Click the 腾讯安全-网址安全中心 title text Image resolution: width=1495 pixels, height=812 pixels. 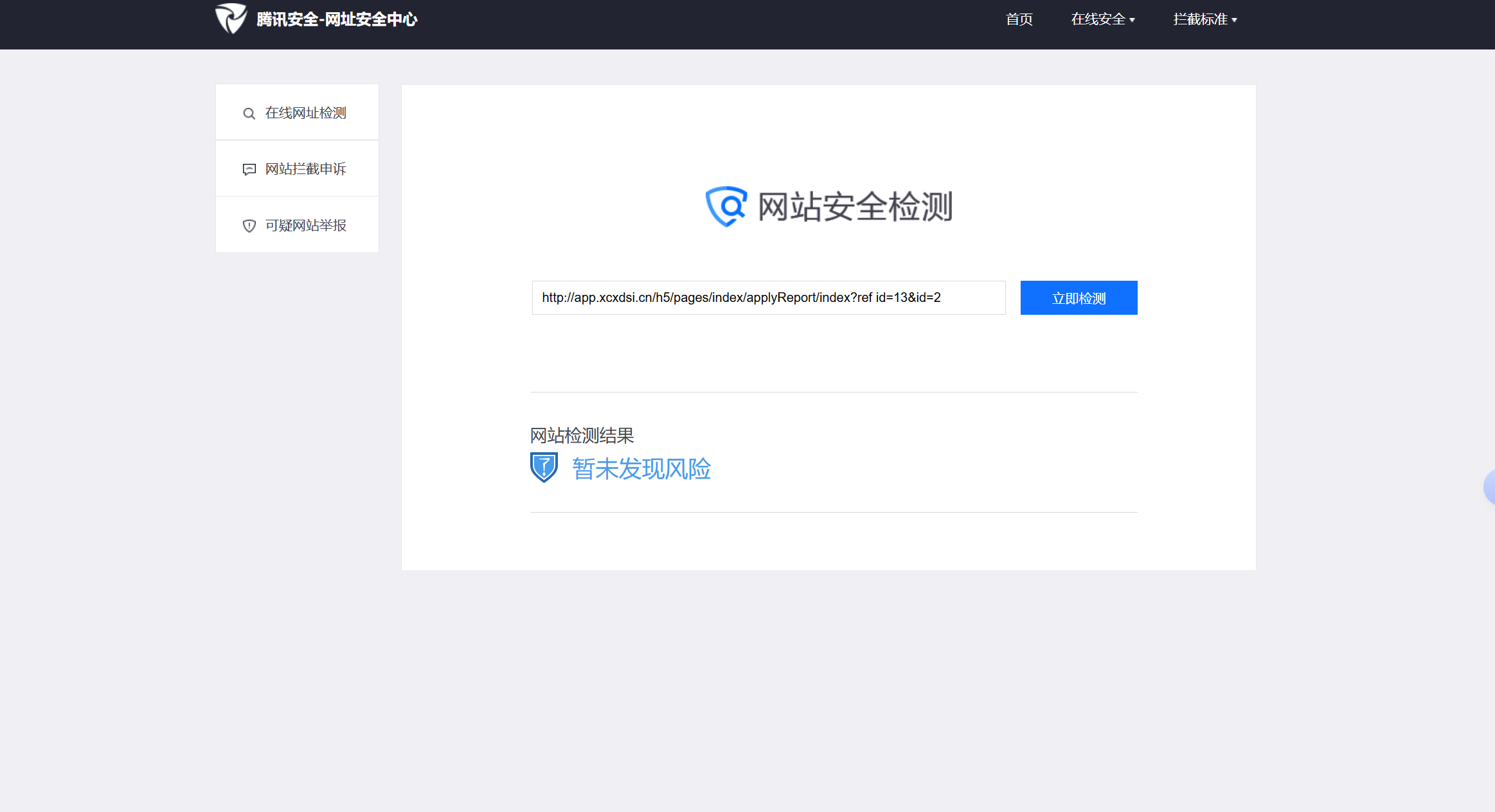click(337, 19)
